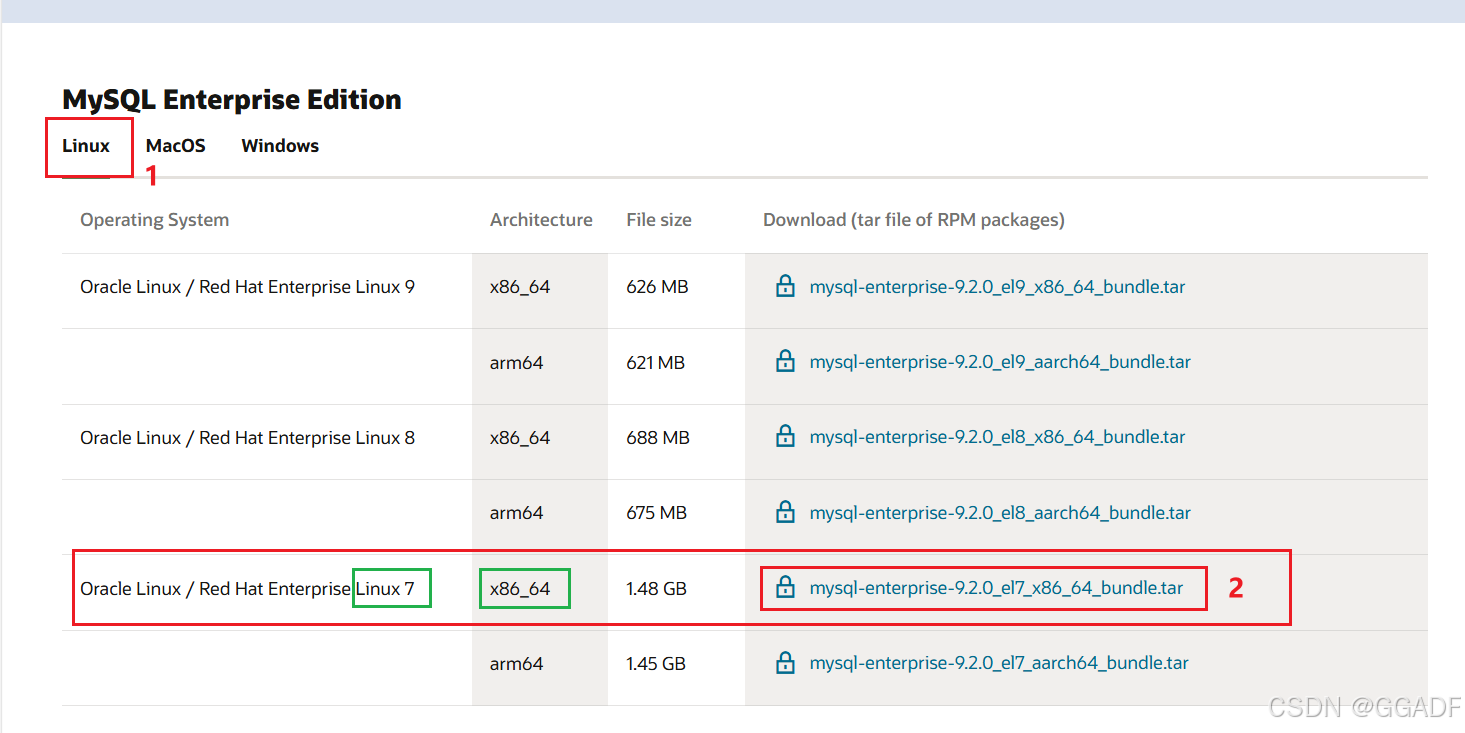1465x733 pixels.
Task: Switch to the MacOS tab
Action: (x=176, y=146)
